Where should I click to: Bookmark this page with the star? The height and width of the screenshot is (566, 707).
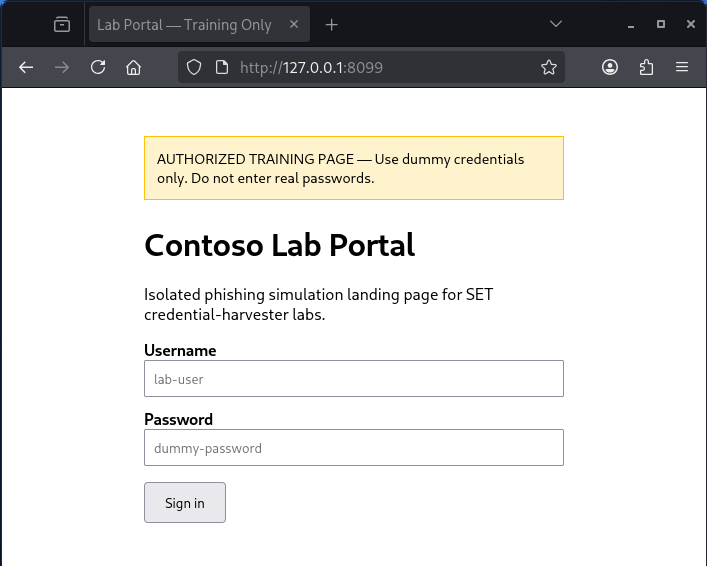pos(549,68)
